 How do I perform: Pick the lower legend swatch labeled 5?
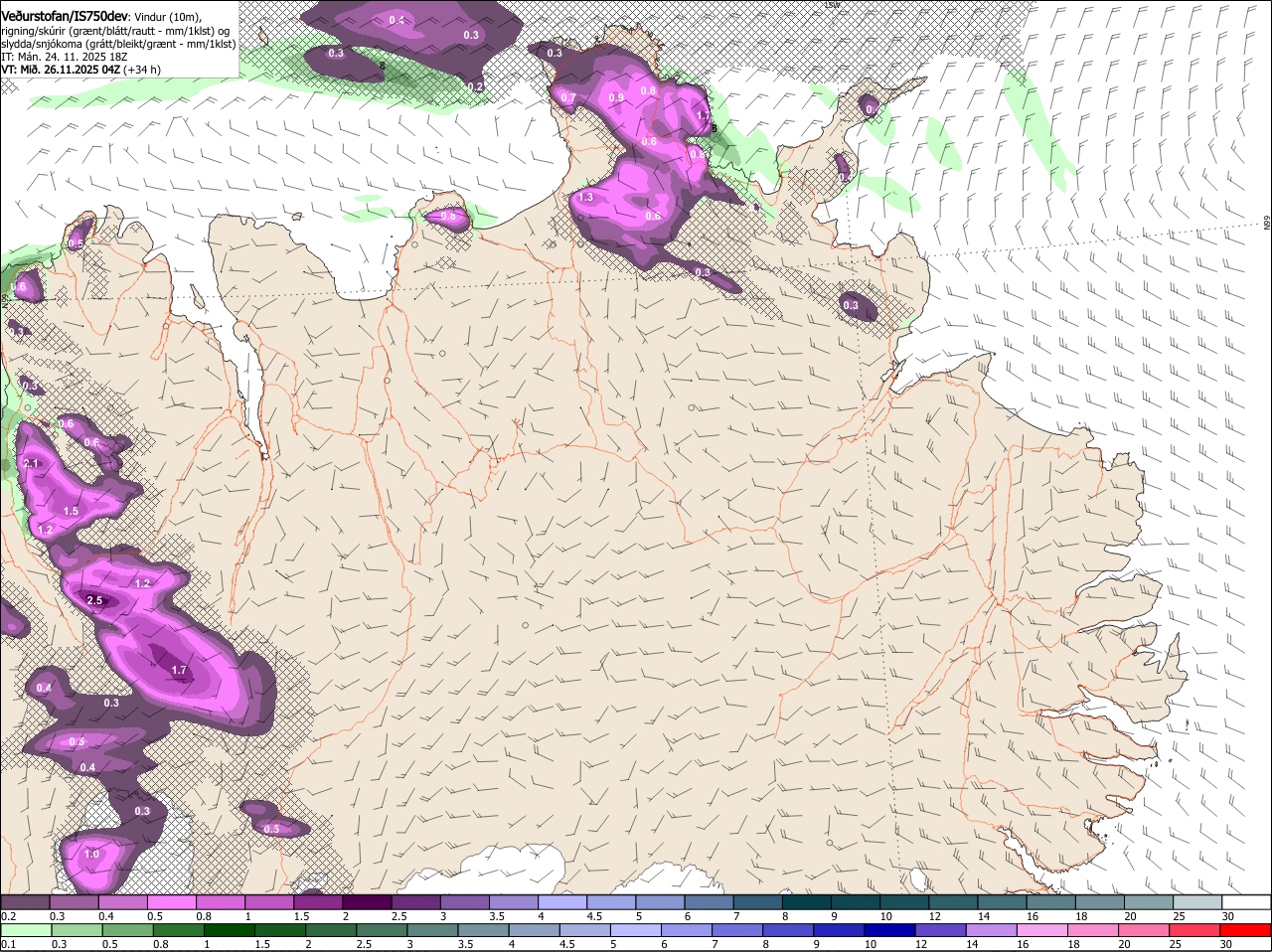(635, 930)
